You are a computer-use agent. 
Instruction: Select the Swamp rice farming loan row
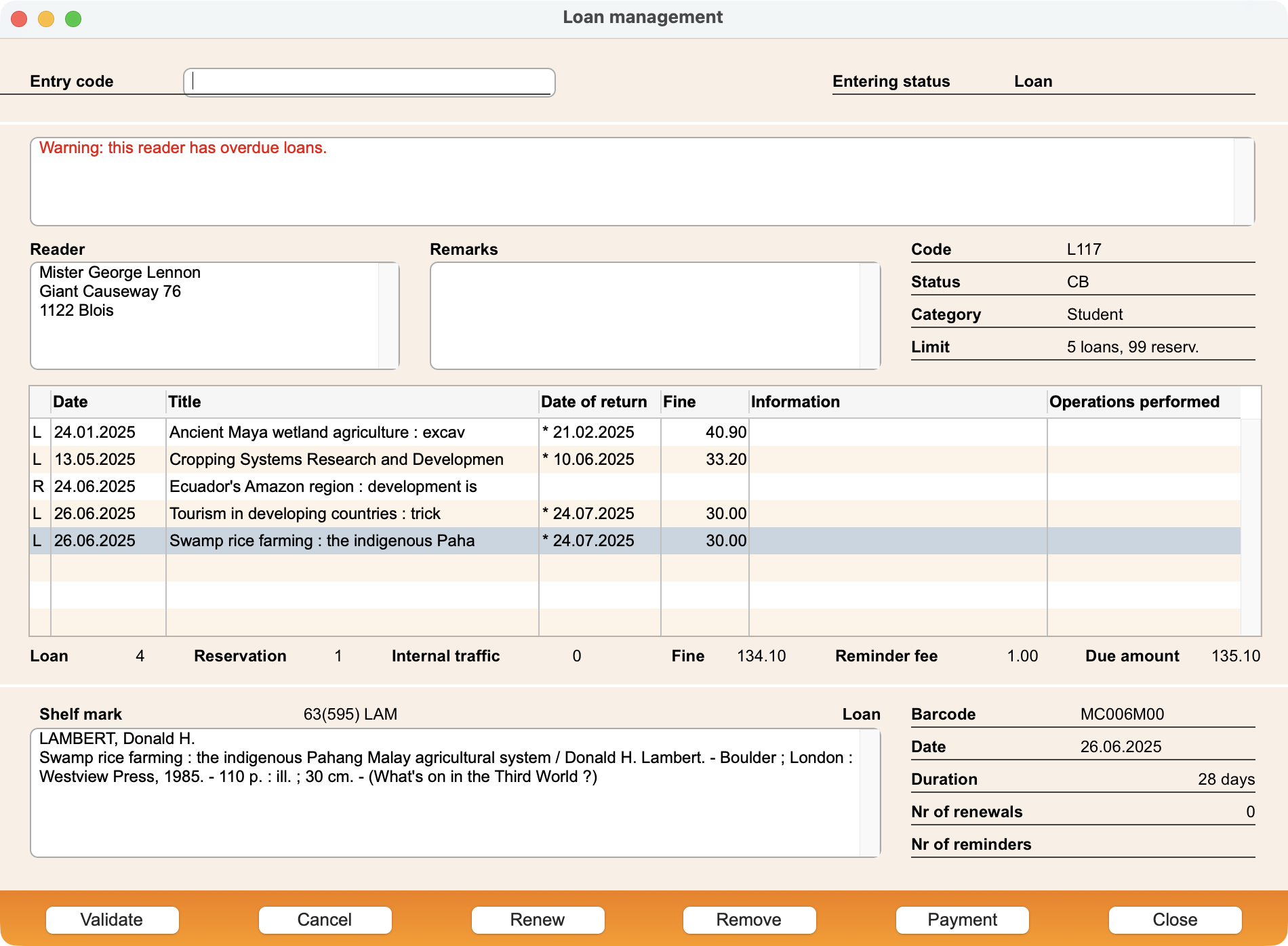635,541
